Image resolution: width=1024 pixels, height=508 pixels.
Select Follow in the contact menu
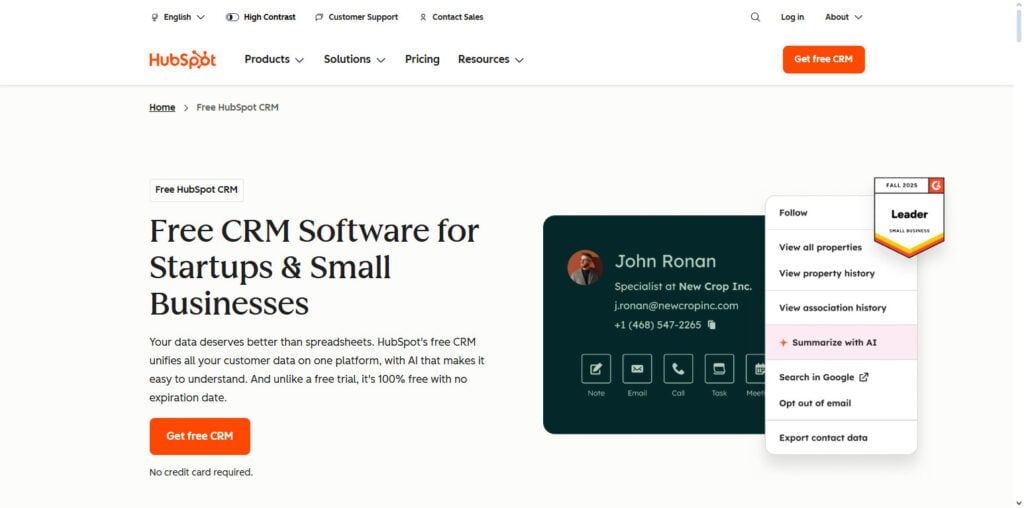(793, 213)
